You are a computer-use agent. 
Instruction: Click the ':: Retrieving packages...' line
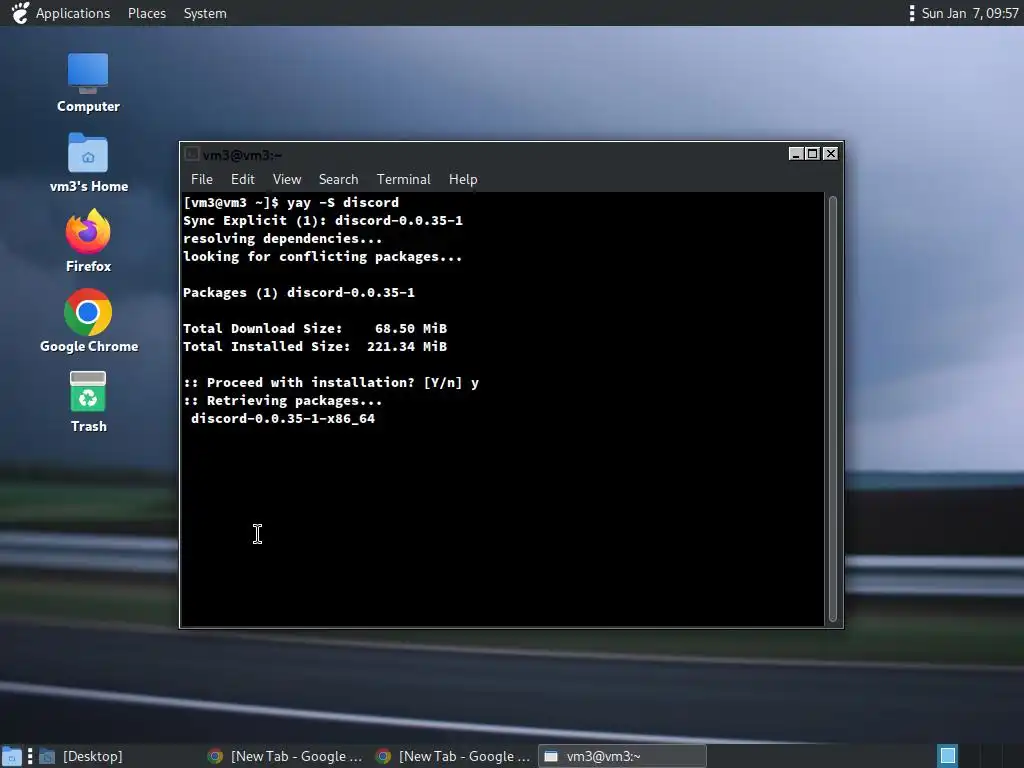click(283, 401)
